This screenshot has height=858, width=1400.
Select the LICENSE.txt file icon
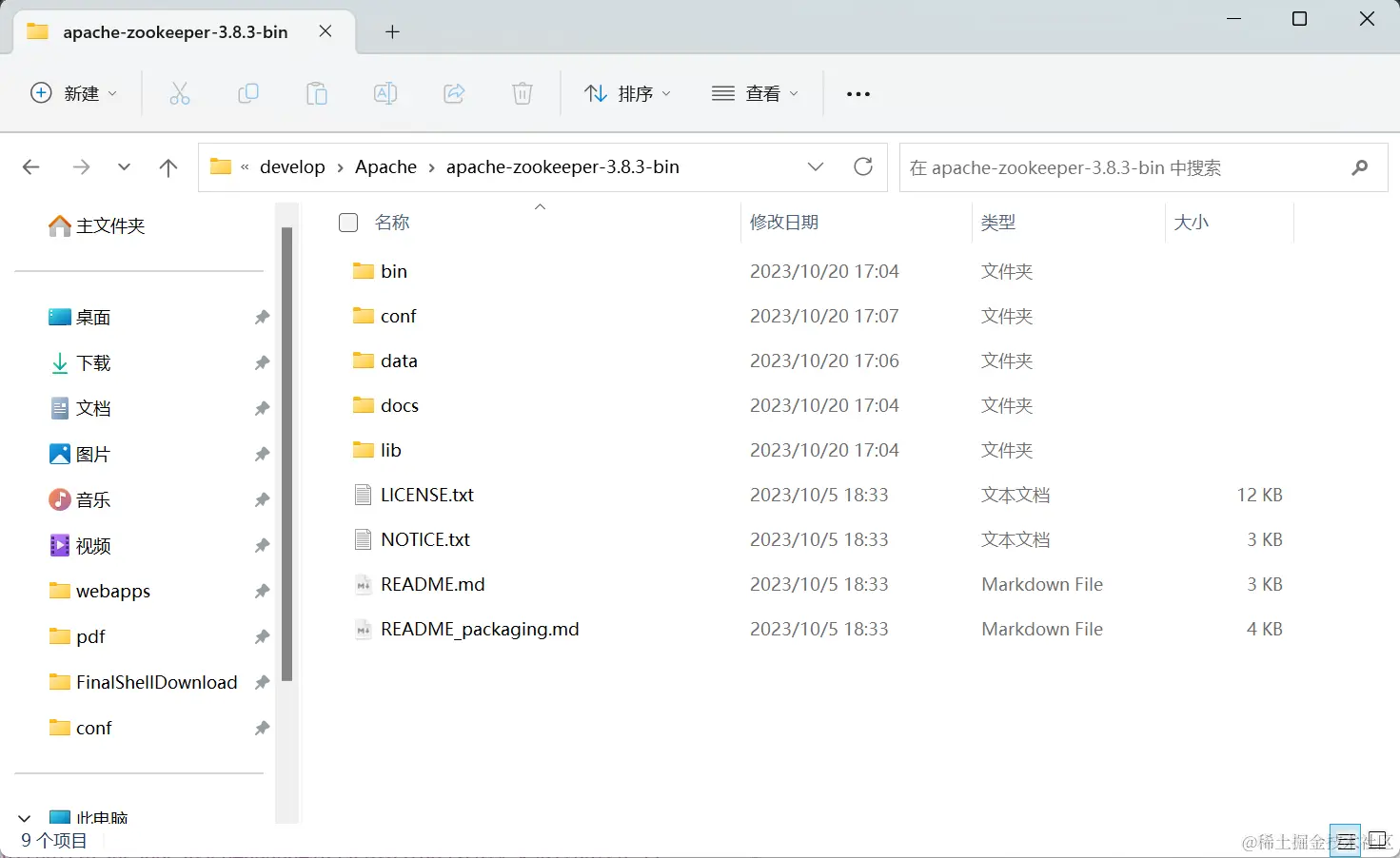(363, 495)
